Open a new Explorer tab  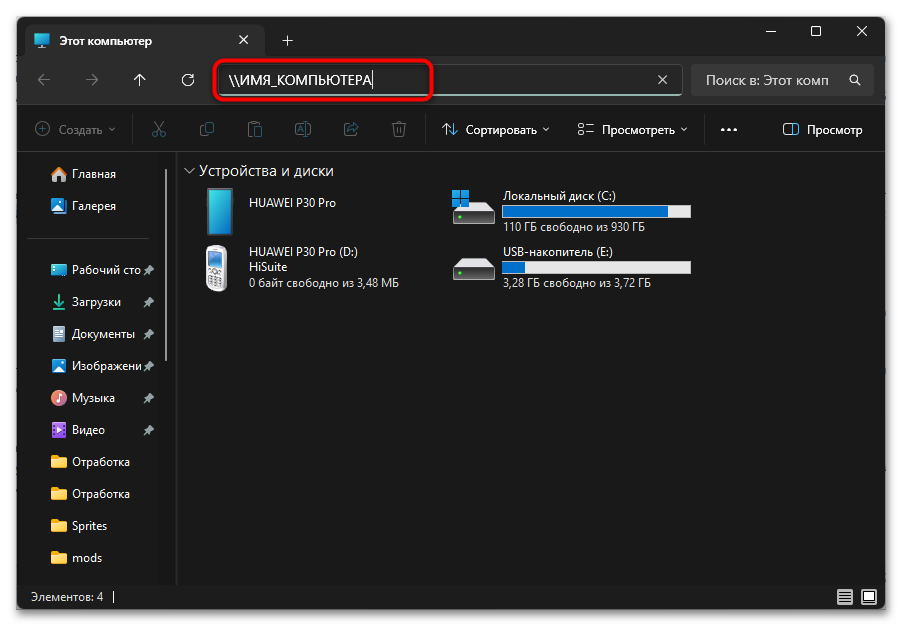pos(288,40)
